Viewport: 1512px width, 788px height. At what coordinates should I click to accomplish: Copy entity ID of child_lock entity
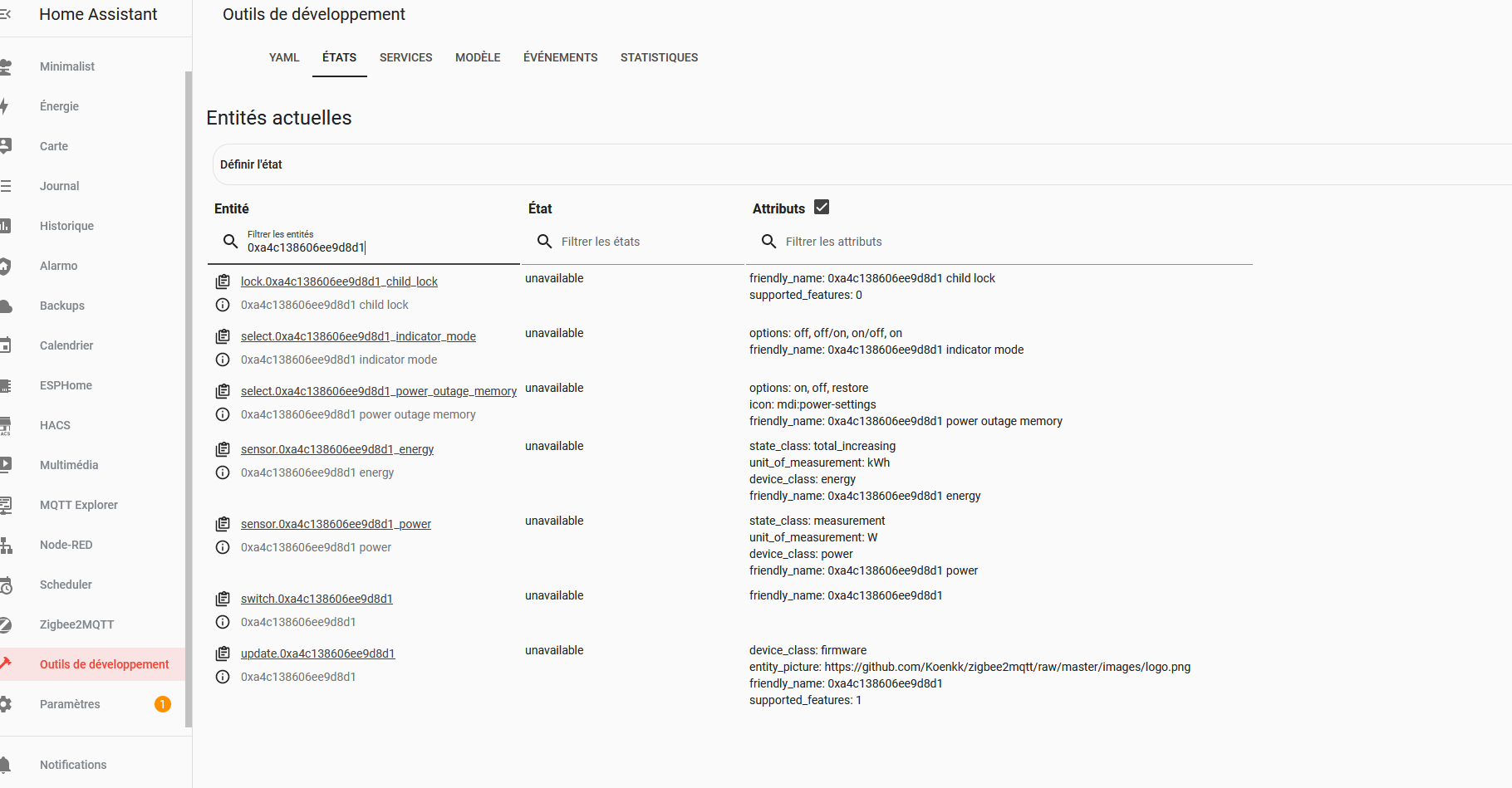(223, 281)
